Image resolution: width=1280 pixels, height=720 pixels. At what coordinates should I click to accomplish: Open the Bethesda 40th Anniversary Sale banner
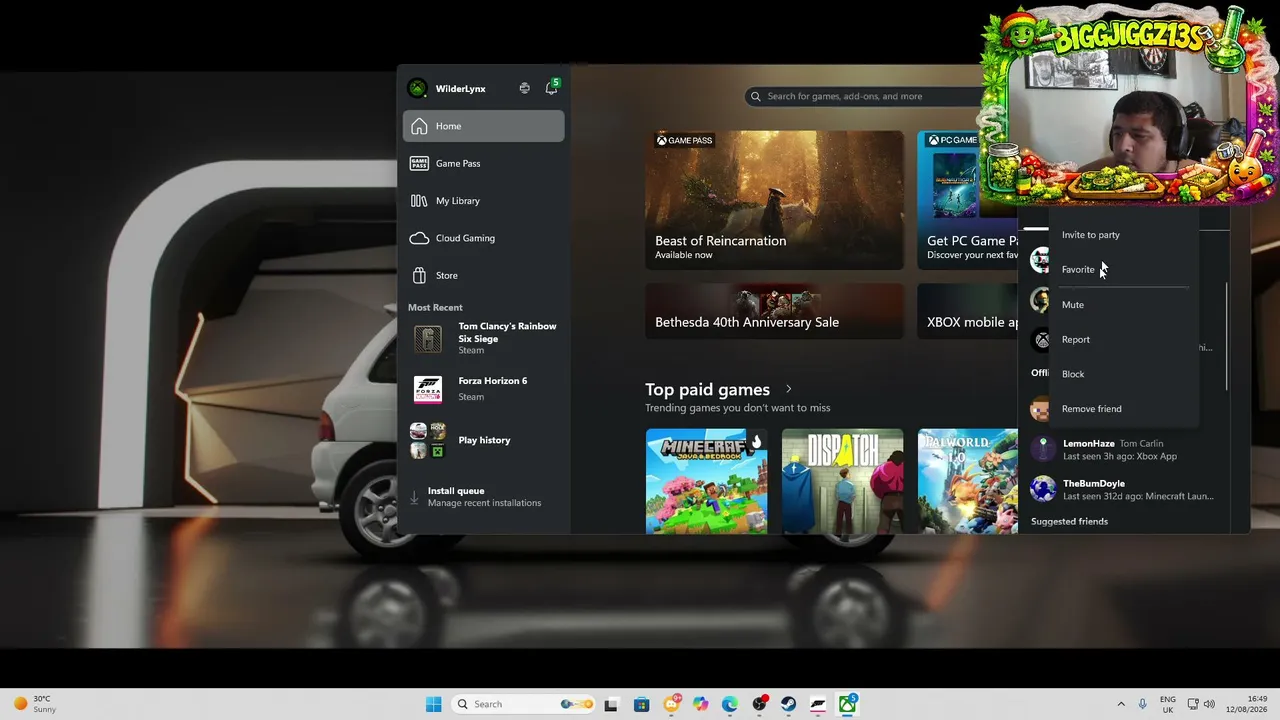pos(774,311)
